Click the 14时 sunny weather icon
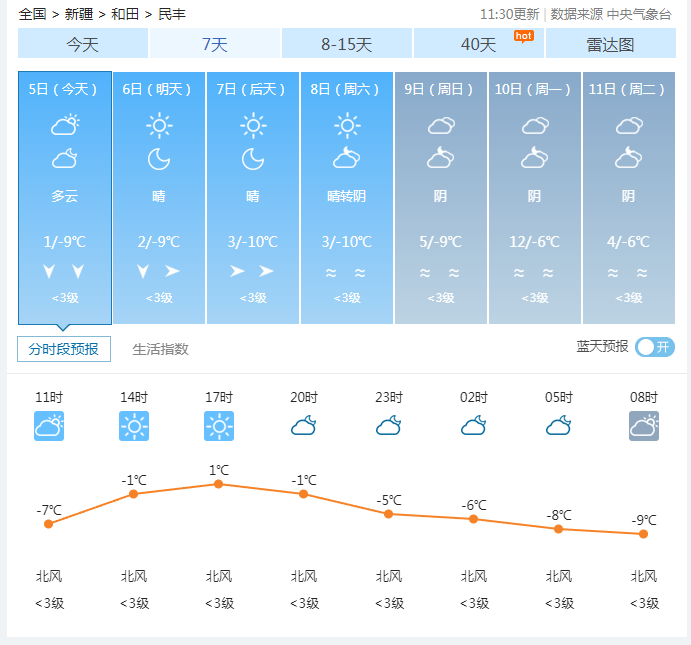Screen dimensions: 691x645 tap(134, 426)
